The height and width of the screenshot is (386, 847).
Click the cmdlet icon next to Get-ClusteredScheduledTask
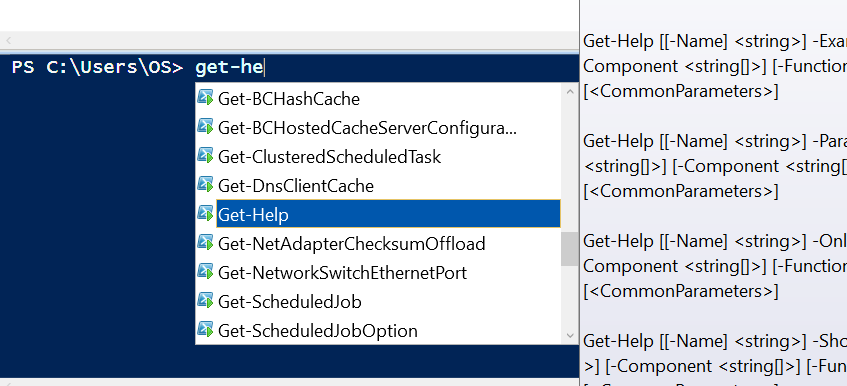coord(205,156)
